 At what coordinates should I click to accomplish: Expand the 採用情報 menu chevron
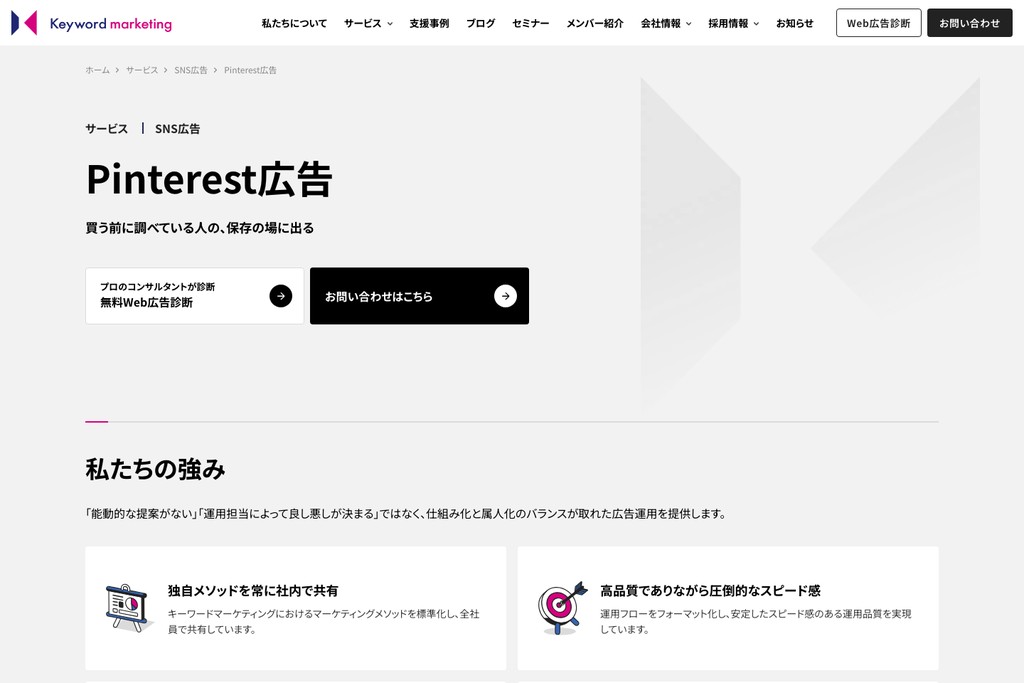click(756, 24)
